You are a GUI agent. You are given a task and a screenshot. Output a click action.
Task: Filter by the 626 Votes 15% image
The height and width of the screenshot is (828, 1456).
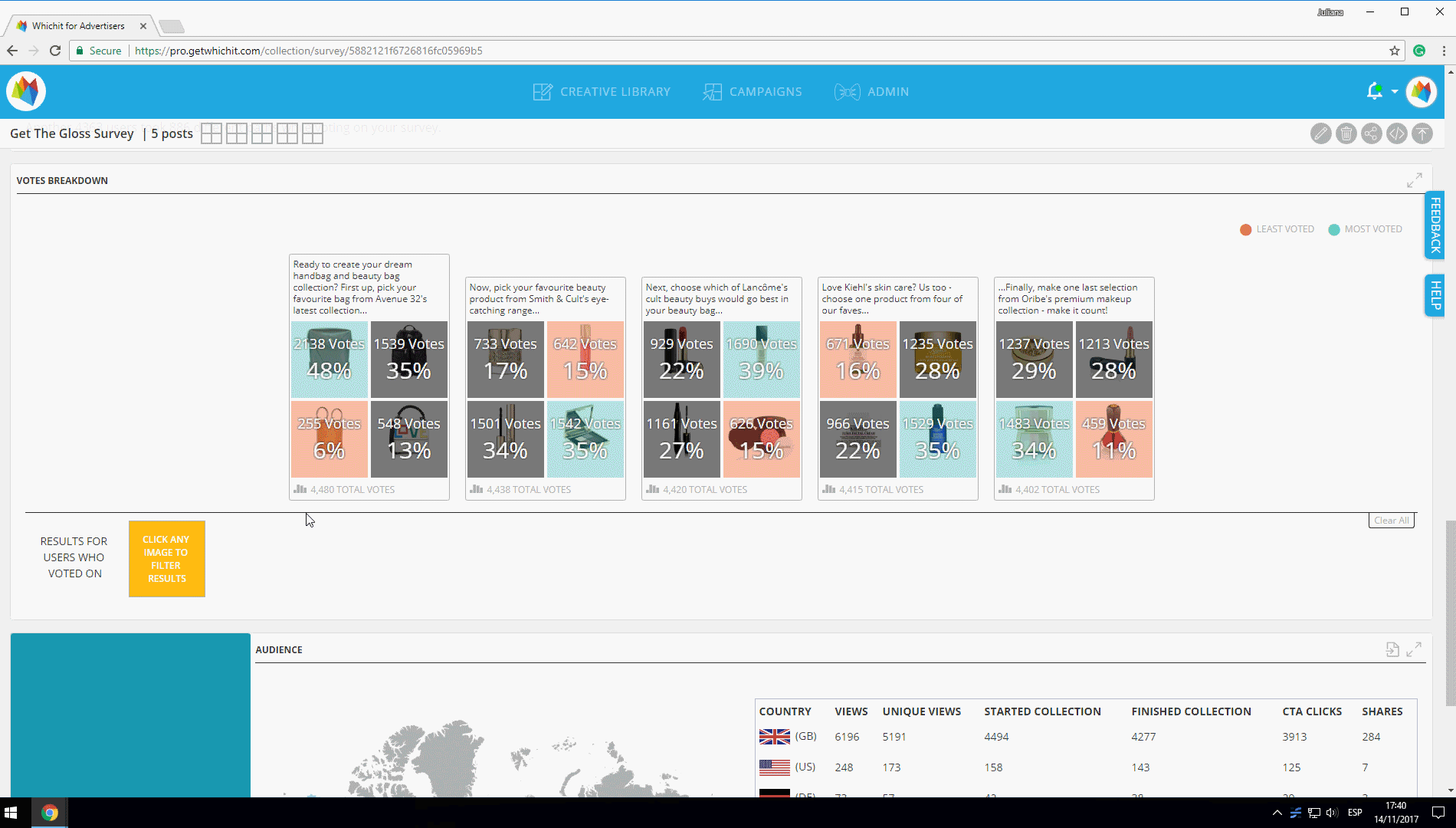[x=762, y=439]
